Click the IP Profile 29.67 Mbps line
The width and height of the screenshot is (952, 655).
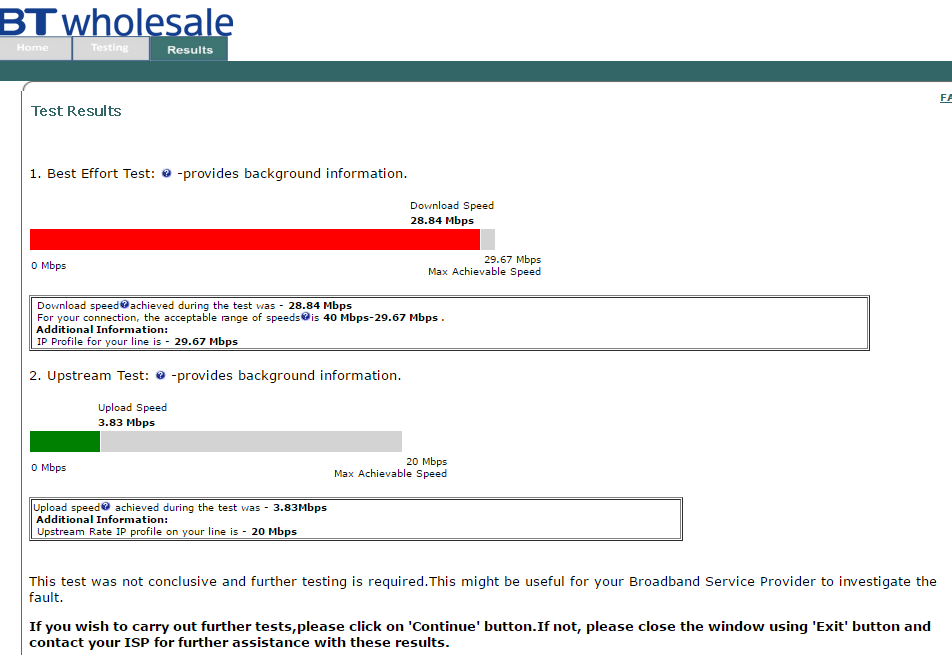pyautogui.click(x=137, y=342)
